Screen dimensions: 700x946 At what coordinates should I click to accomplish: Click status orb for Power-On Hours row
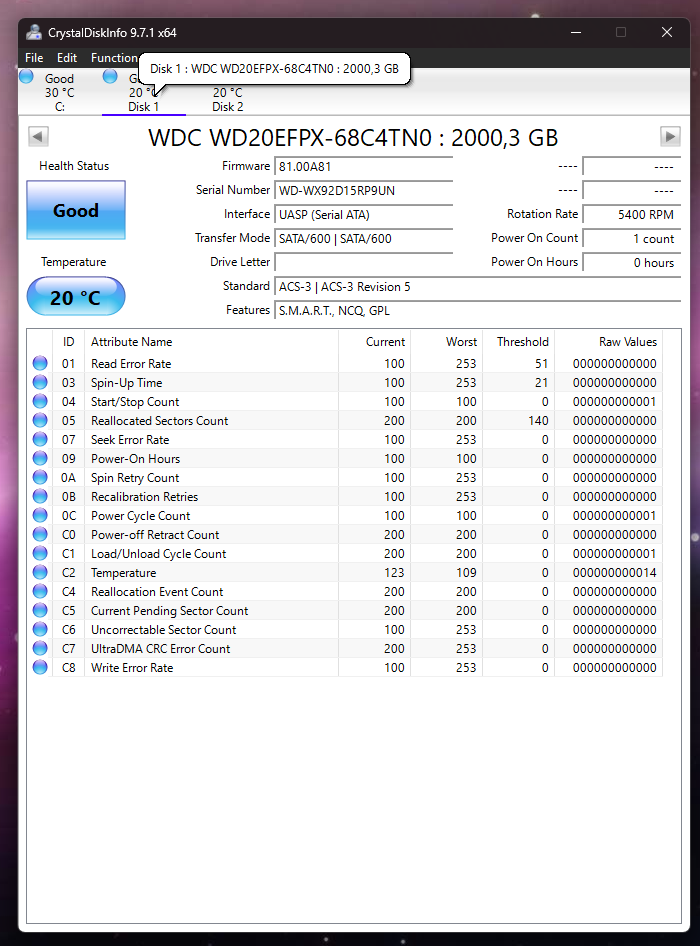click(x=40, y=459)
